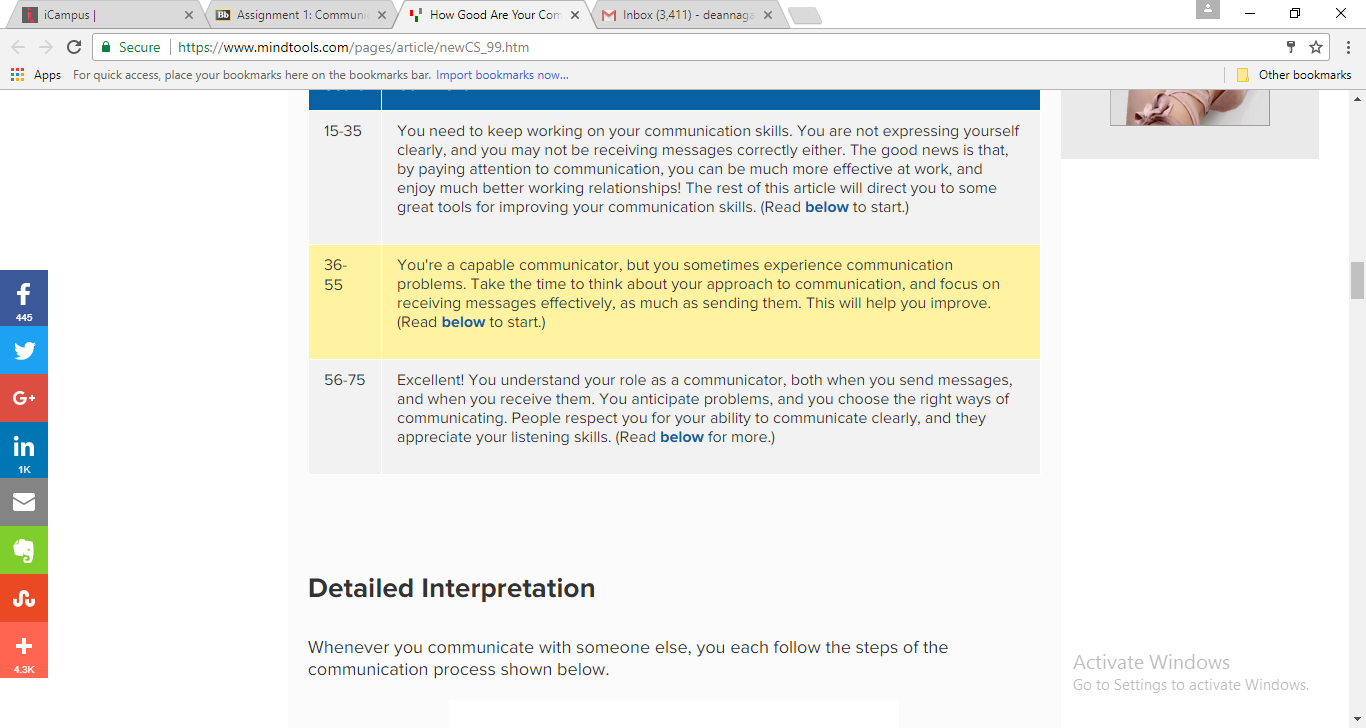Email this article using envelope icon
The width and height of the screenshot is (1366, 728).
[24, 502]
